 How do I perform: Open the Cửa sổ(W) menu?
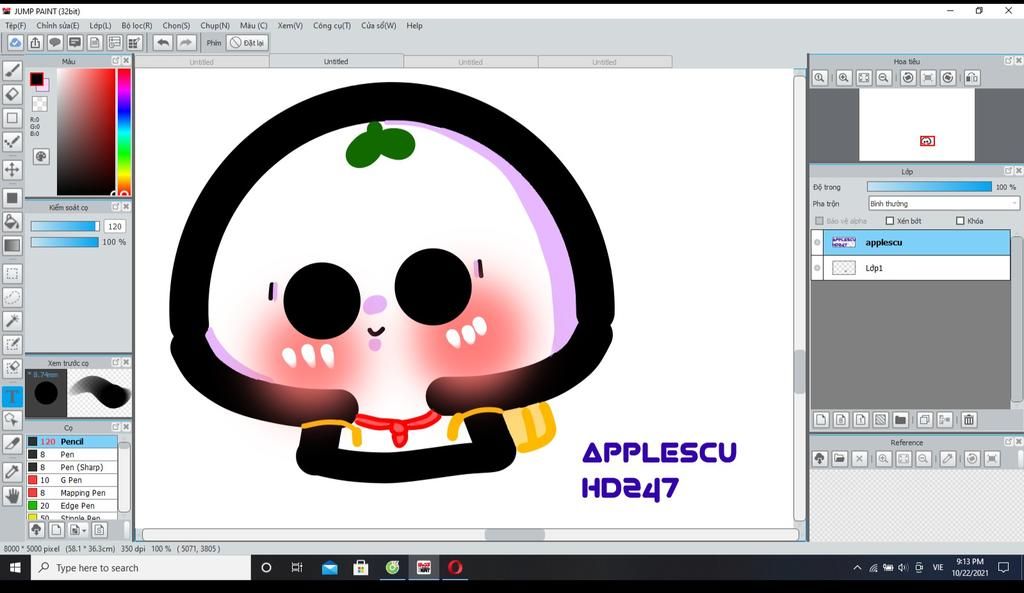pyautogui.click(x=379, y=25)
